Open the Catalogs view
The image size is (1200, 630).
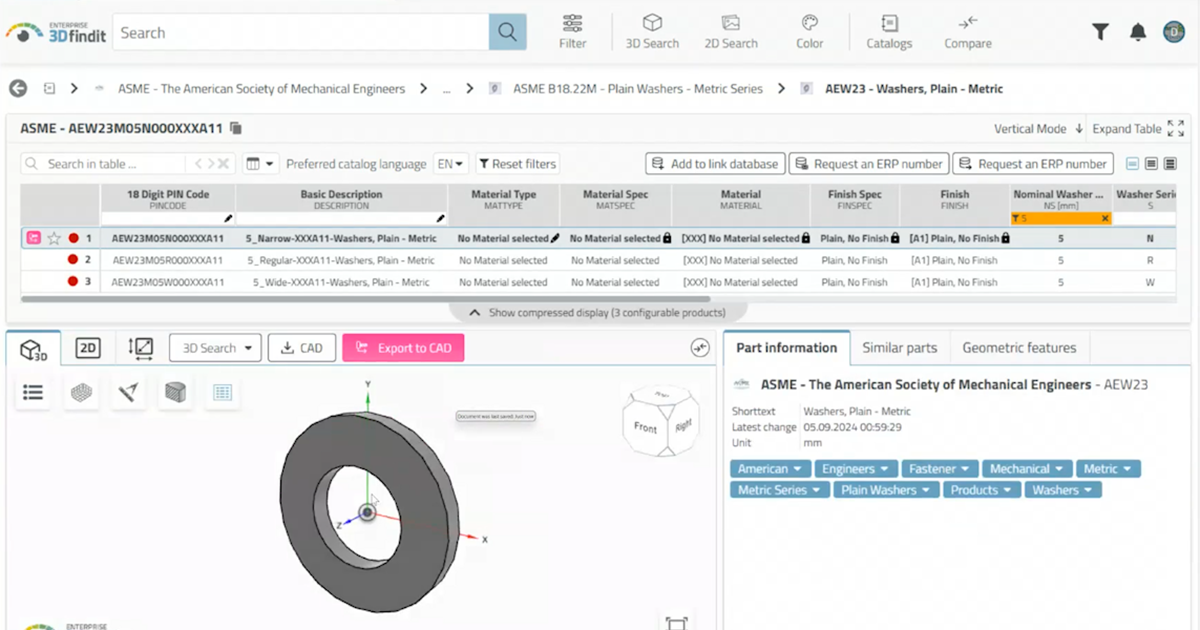click(x=889, y=32)
